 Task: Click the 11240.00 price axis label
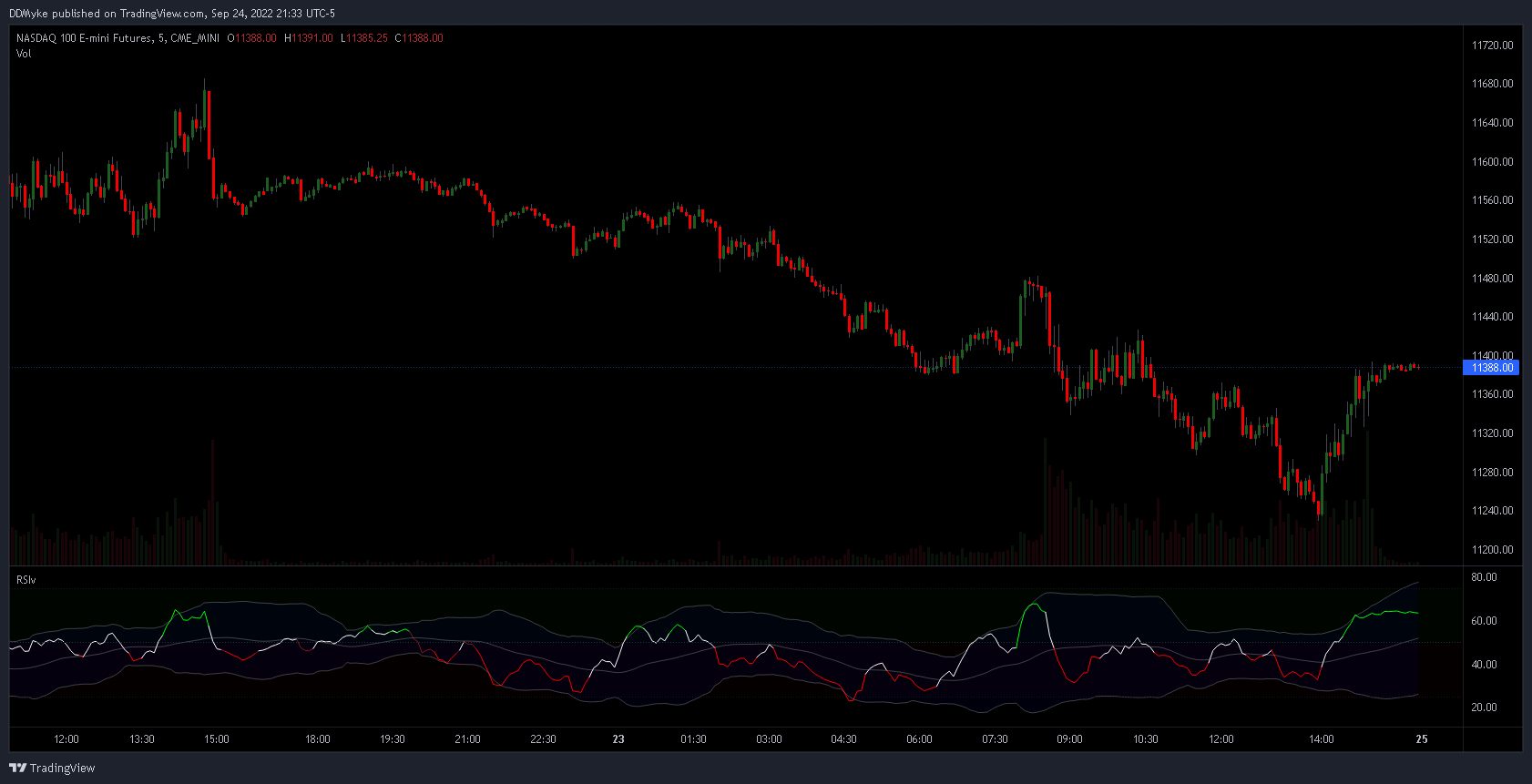pyautogui.click(x=1493, y=511)
